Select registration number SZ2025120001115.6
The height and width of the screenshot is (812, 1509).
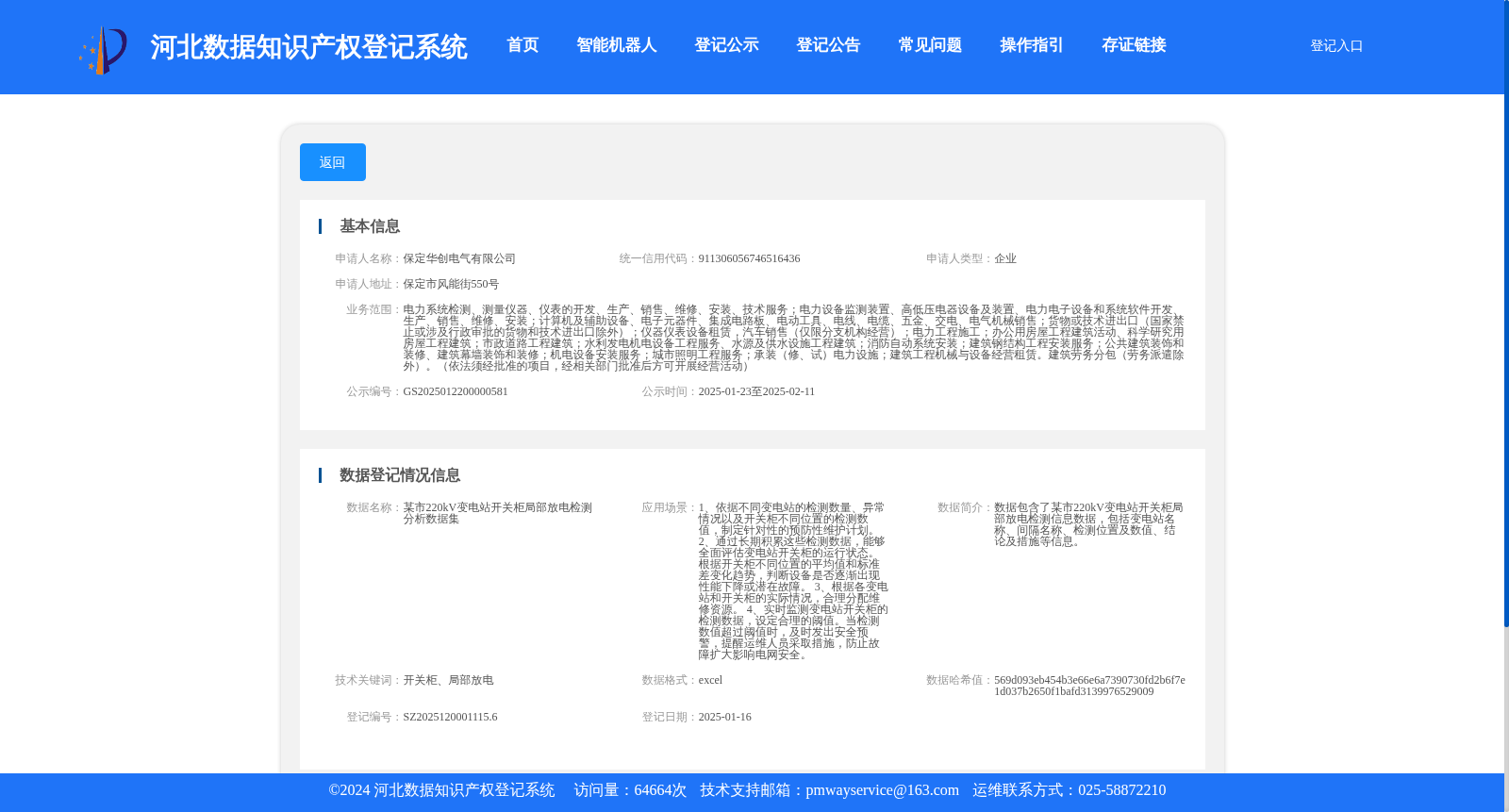coord(450,717)
